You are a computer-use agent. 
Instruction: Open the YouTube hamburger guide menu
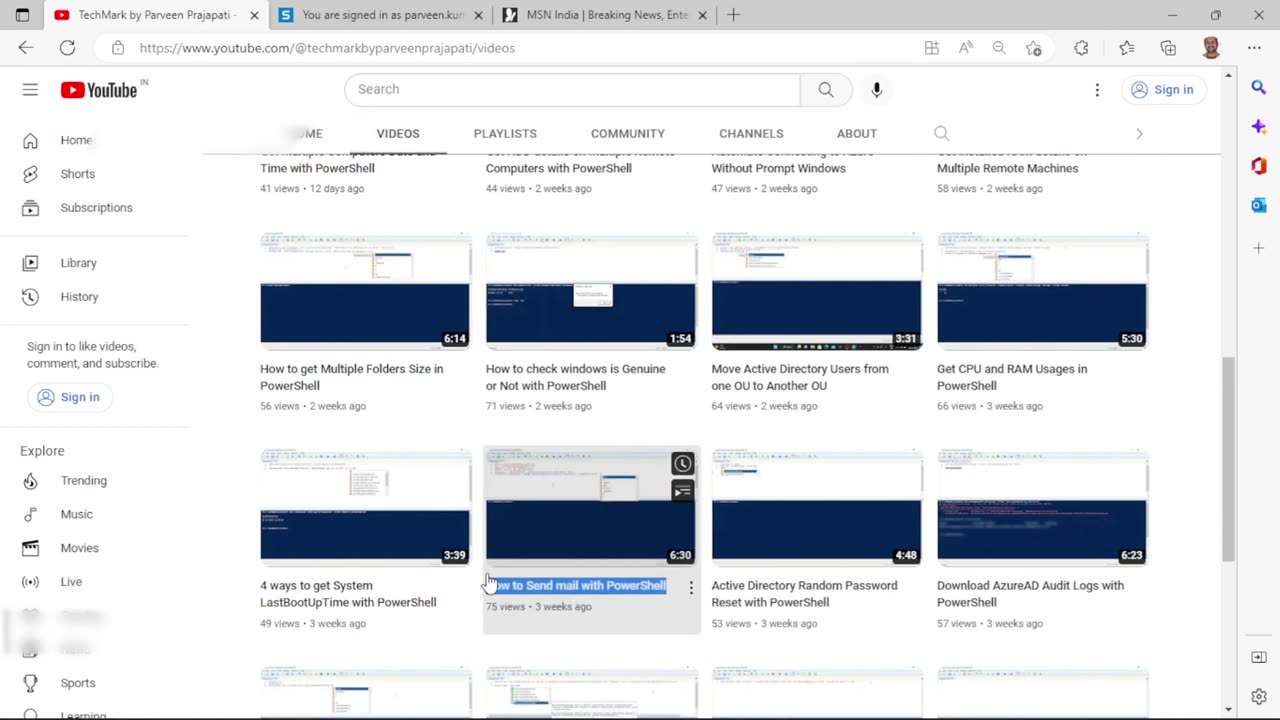coord(30,89)
